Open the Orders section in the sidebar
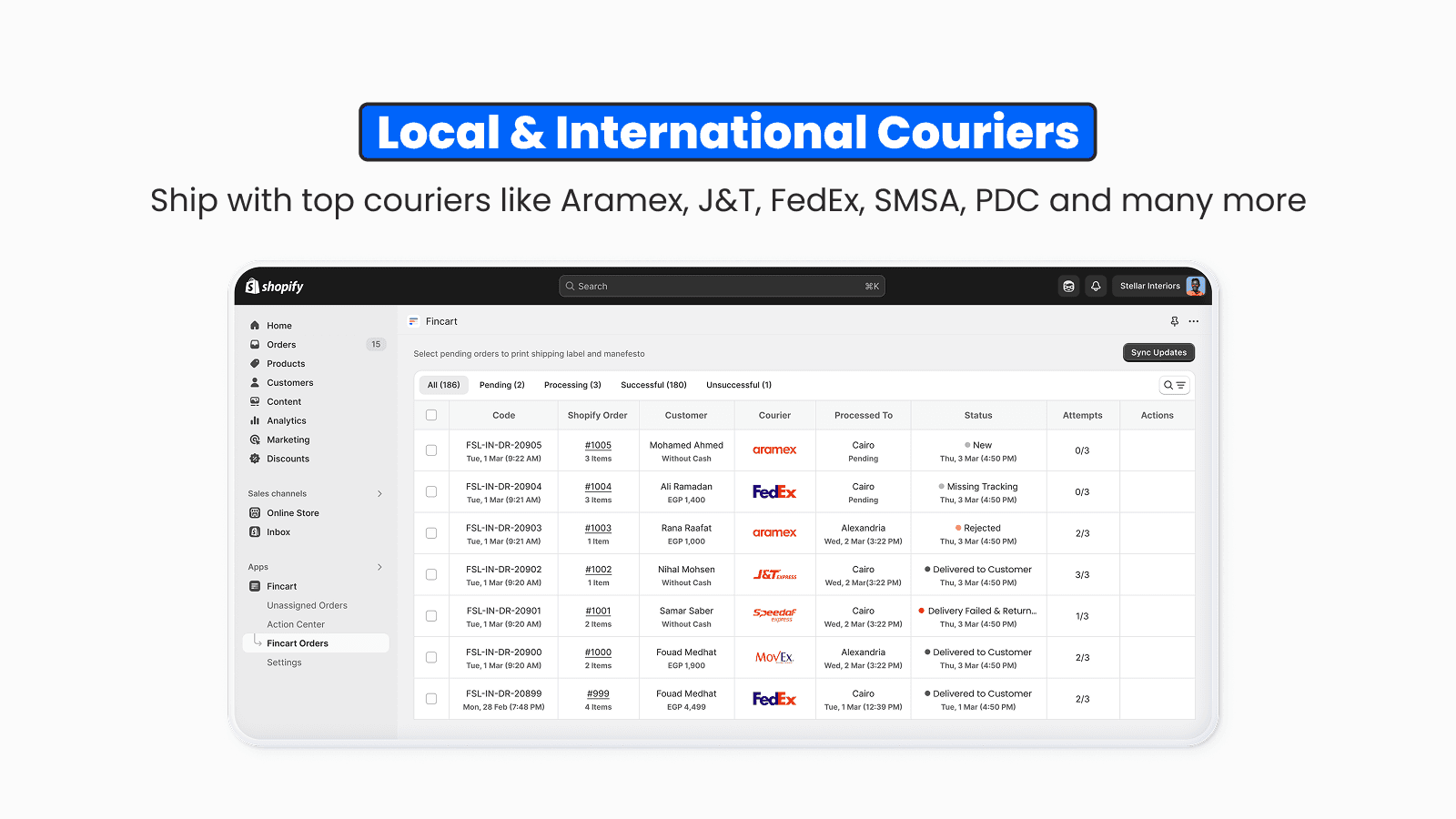This screenshot has width=1456, height=819. [279, 344]
